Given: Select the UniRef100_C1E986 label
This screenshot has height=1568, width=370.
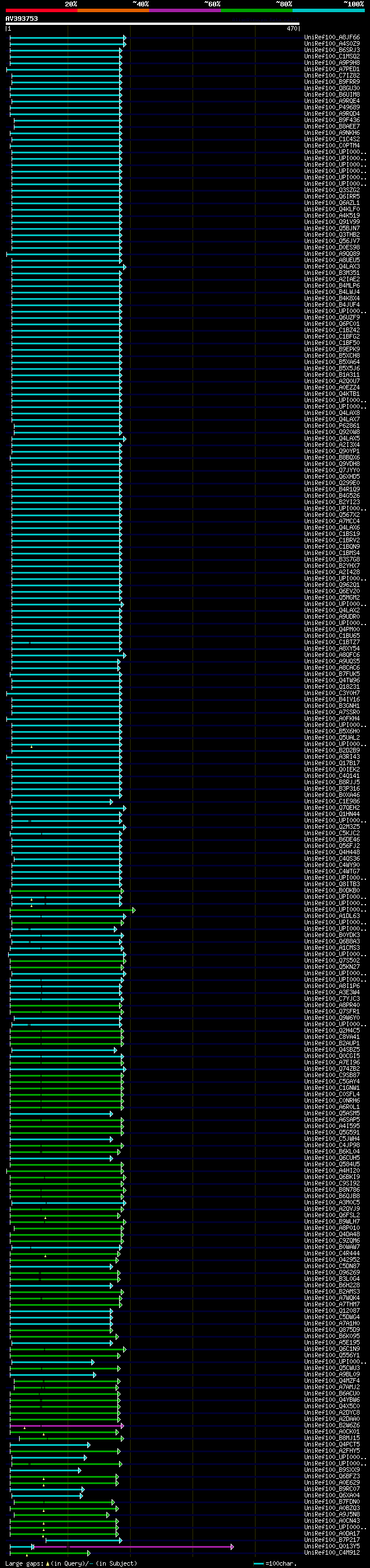Looking at the screenshot, I should [332, 802].
